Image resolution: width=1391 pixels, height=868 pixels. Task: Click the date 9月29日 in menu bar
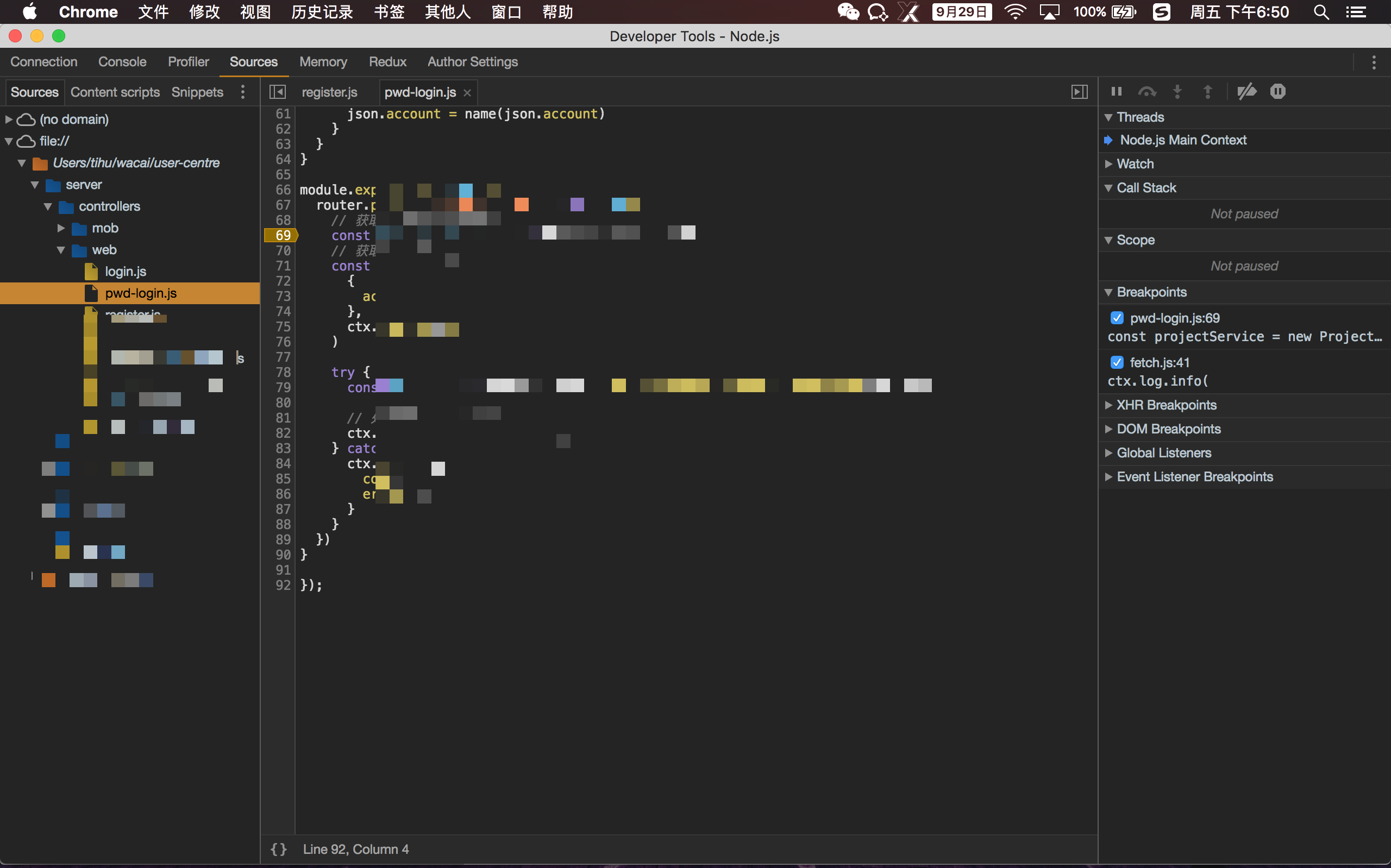tap(962, 12)
